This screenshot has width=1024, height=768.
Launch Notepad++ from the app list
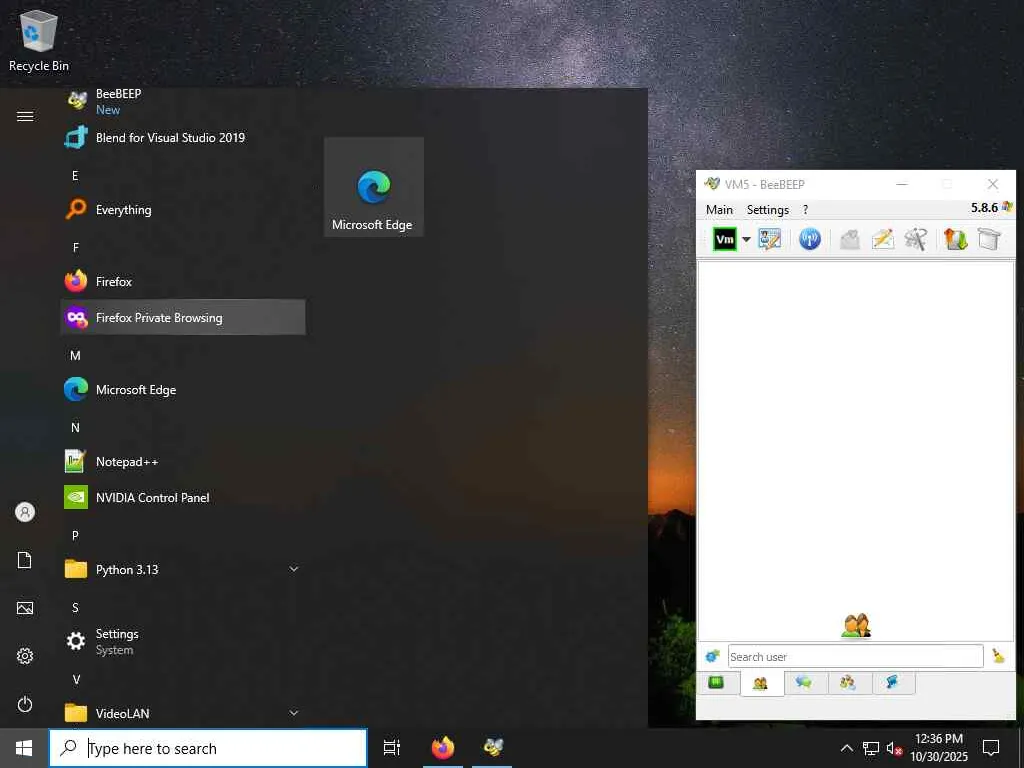pos(183,462)
